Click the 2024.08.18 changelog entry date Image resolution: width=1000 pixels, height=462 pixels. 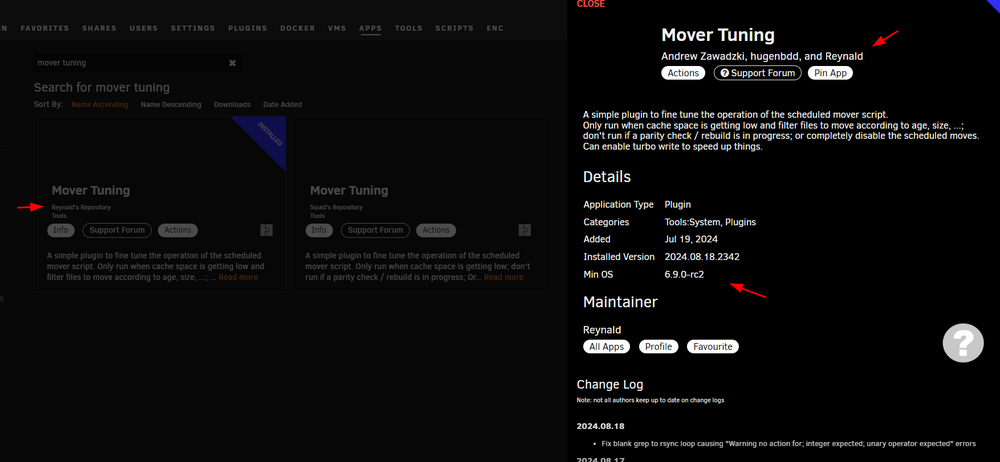click(x=601, y=426)
